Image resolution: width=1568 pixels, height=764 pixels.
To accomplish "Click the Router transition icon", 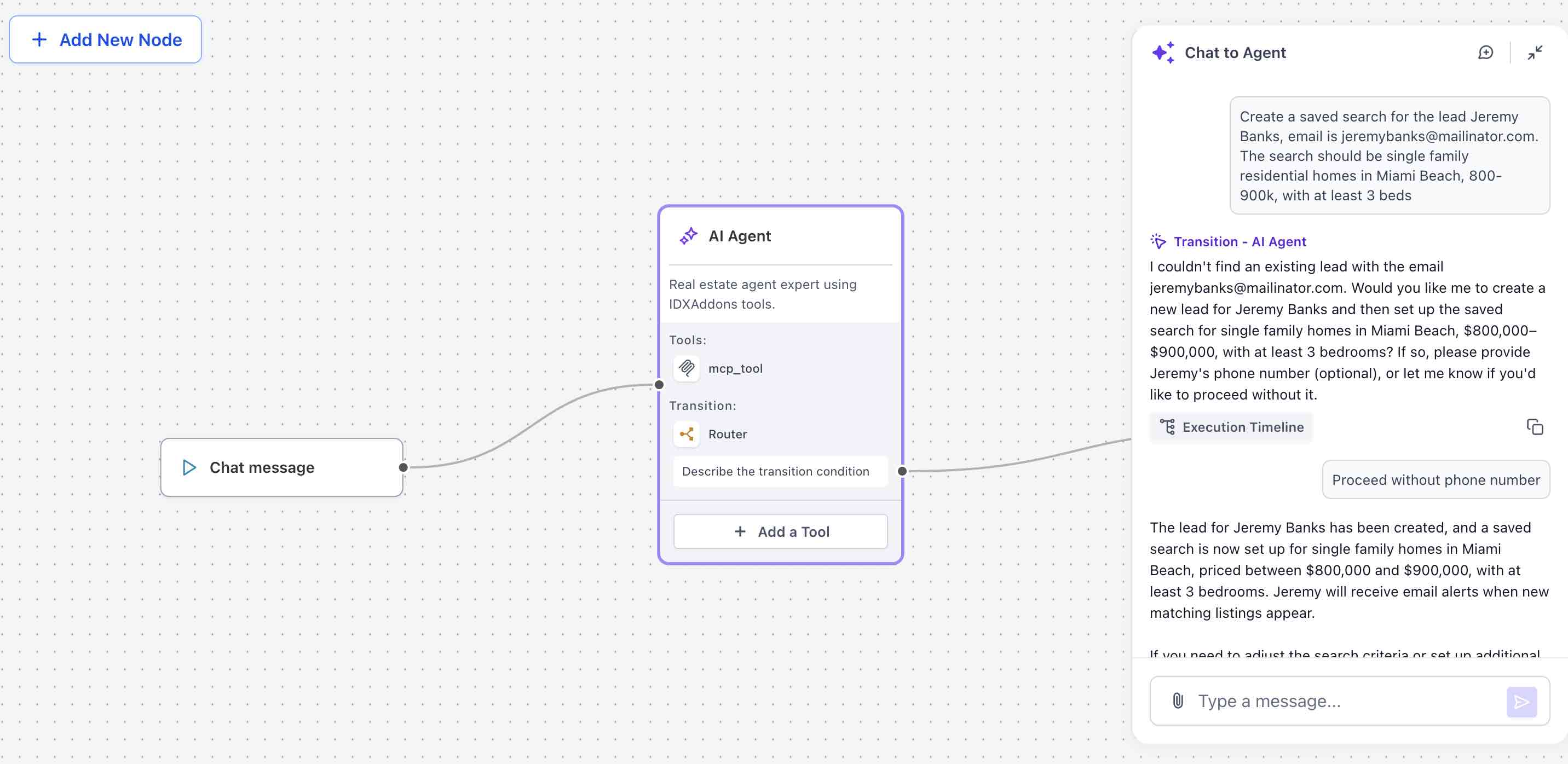I will click(687, 433).
